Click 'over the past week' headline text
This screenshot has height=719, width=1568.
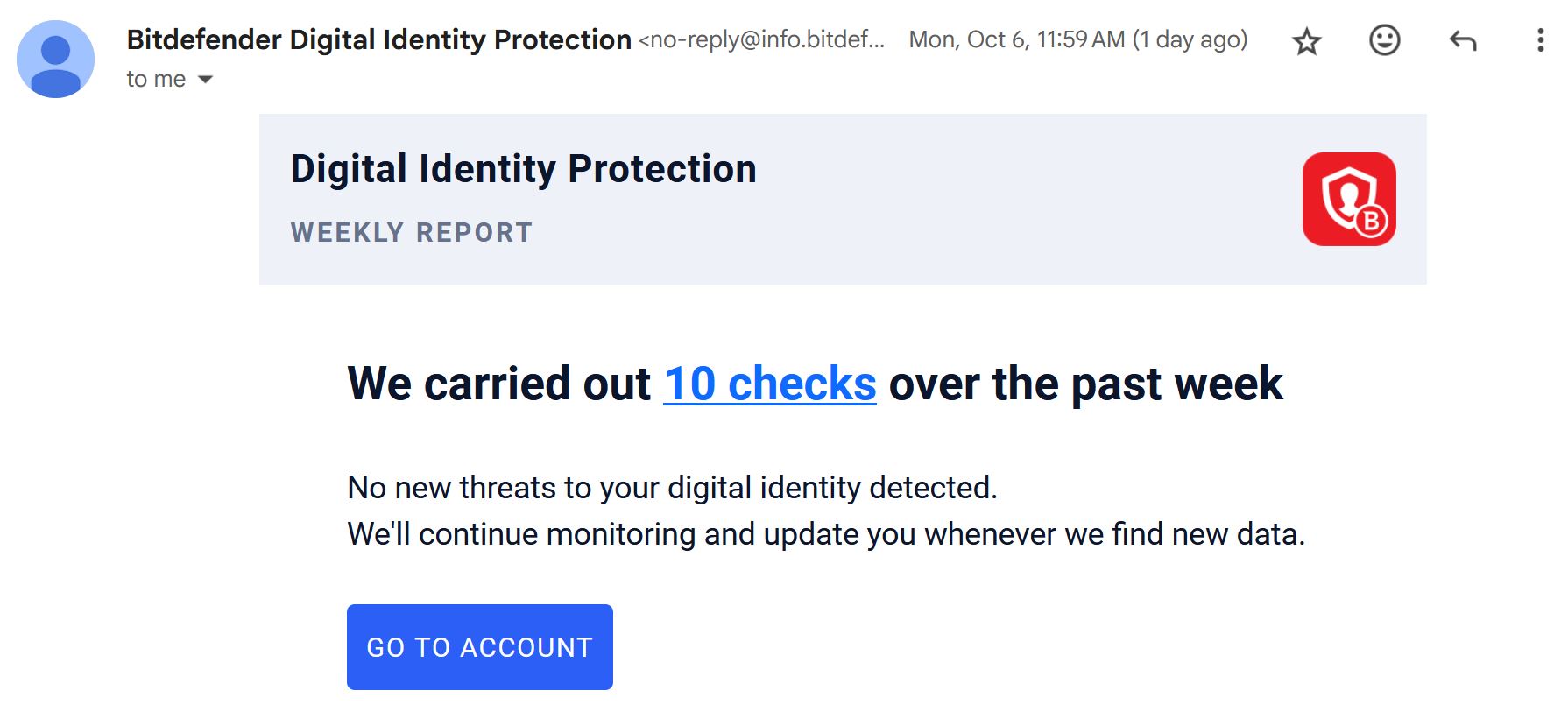pyautogui.click(x=1084, y=384)
